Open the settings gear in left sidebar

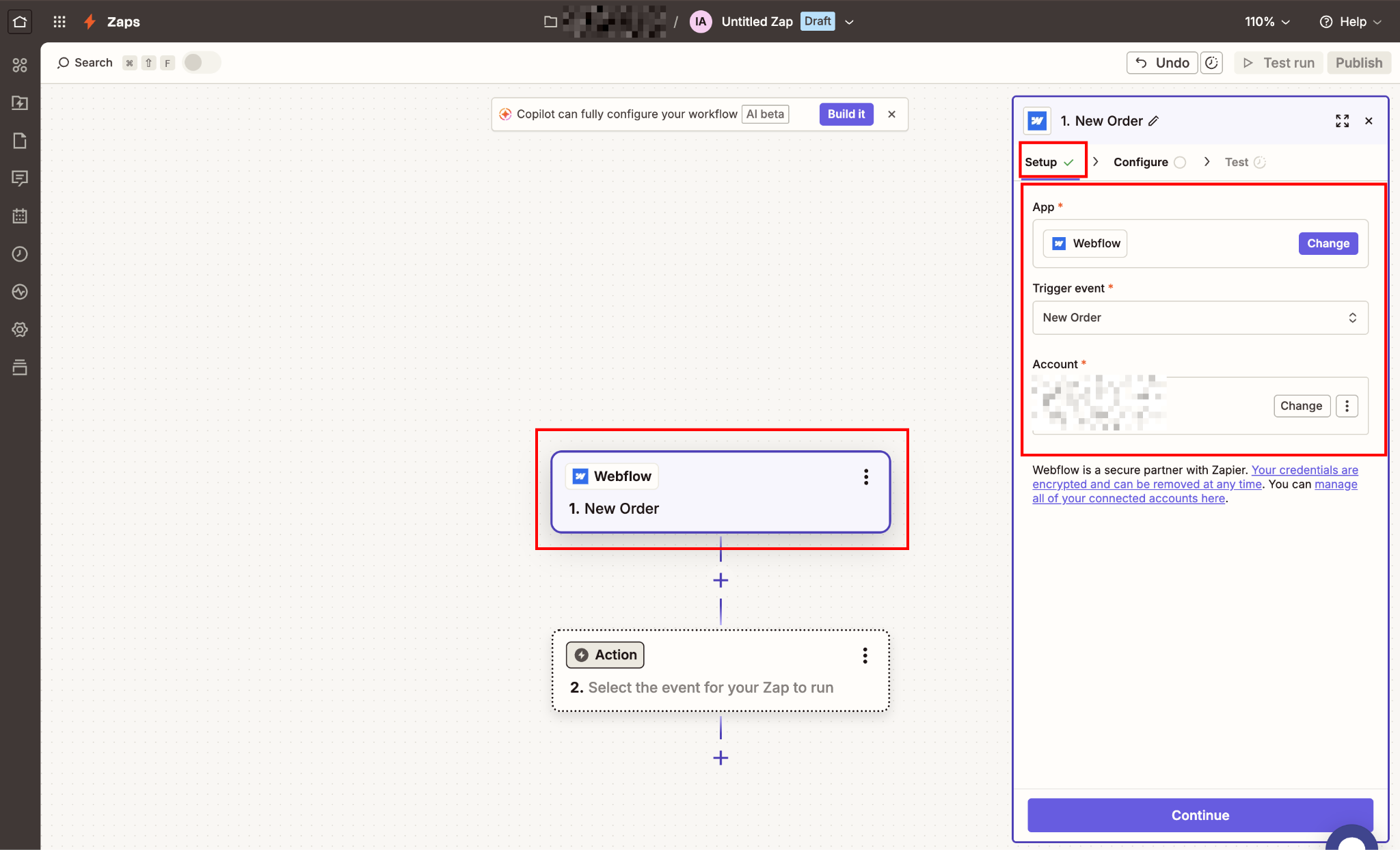pyautogui.click(x=20, y=329)
